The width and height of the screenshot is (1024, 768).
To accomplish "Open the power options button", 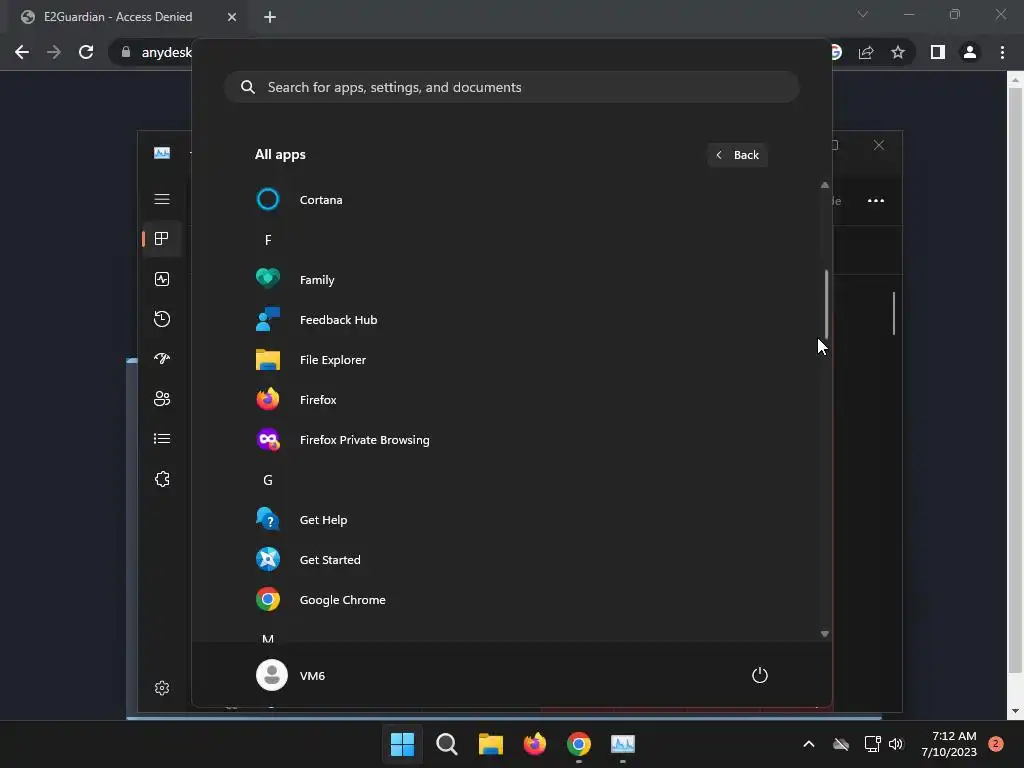I will [x=760, y=675].
